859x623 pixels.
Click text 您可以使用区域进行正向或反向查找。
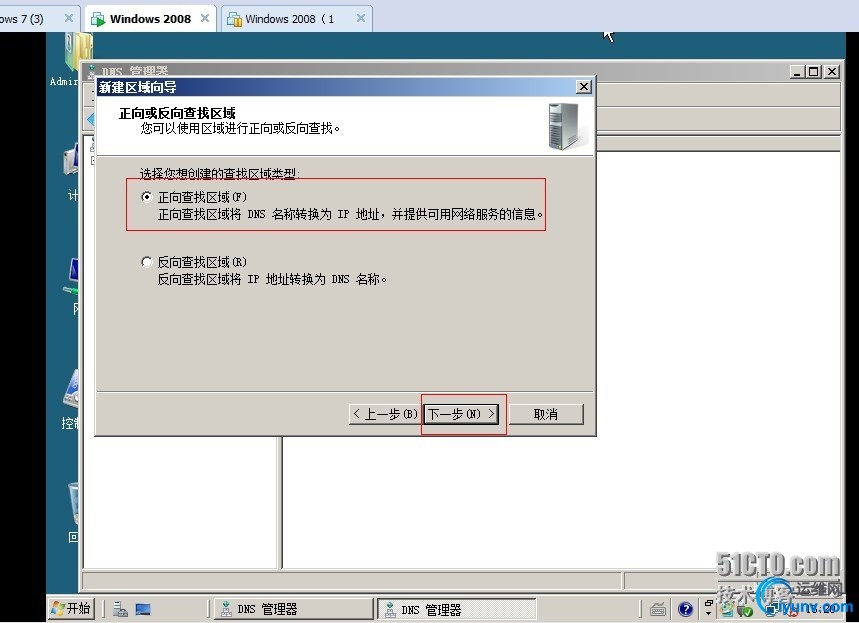click(240, 129)
